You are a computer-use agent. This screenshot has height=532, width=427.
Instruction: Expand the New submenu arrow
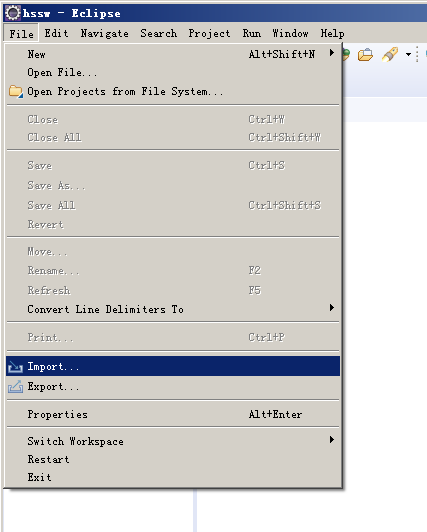point(332,53)
